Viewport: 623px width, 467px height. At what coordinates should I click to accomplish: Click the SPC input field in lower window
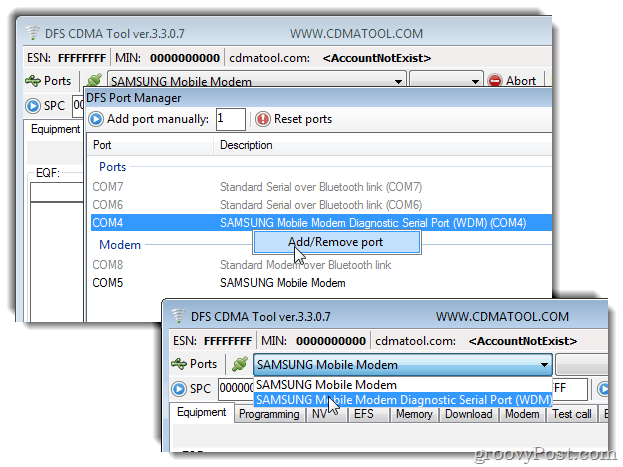pos(236,389)
